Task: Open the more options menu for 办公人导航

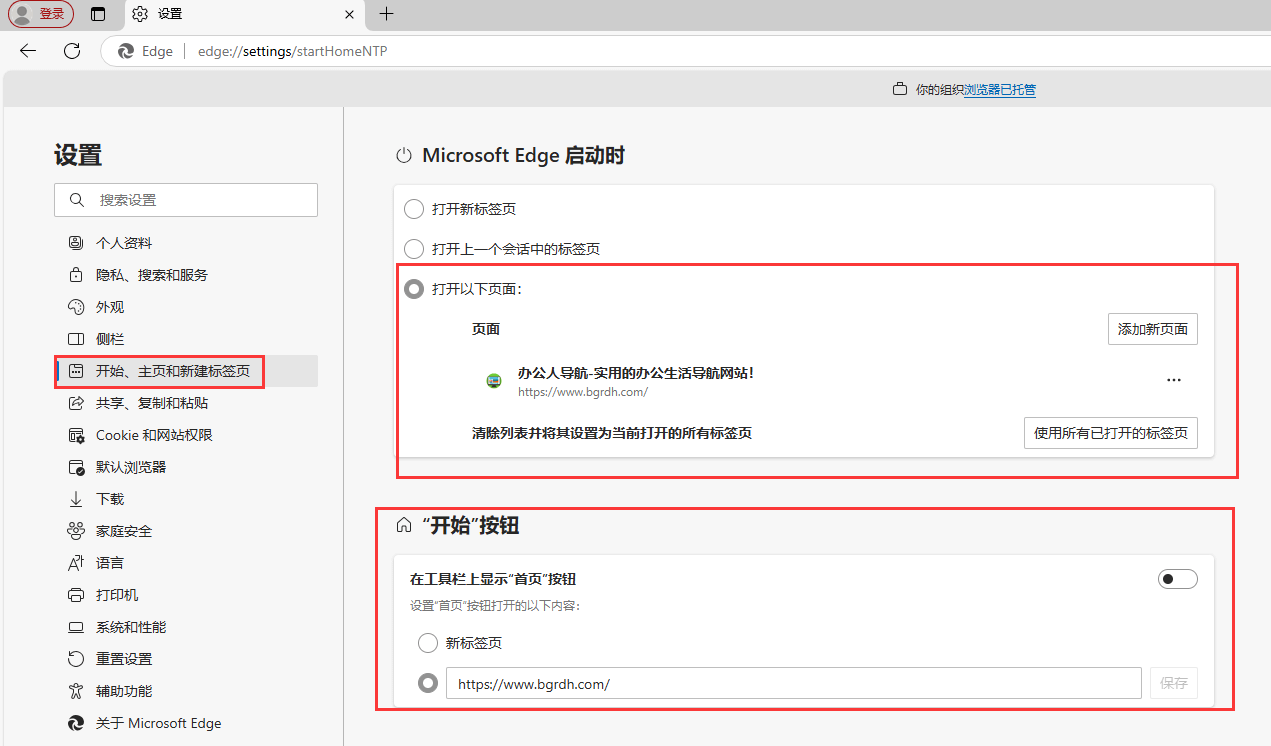Action: click(x=1174, y=380)
